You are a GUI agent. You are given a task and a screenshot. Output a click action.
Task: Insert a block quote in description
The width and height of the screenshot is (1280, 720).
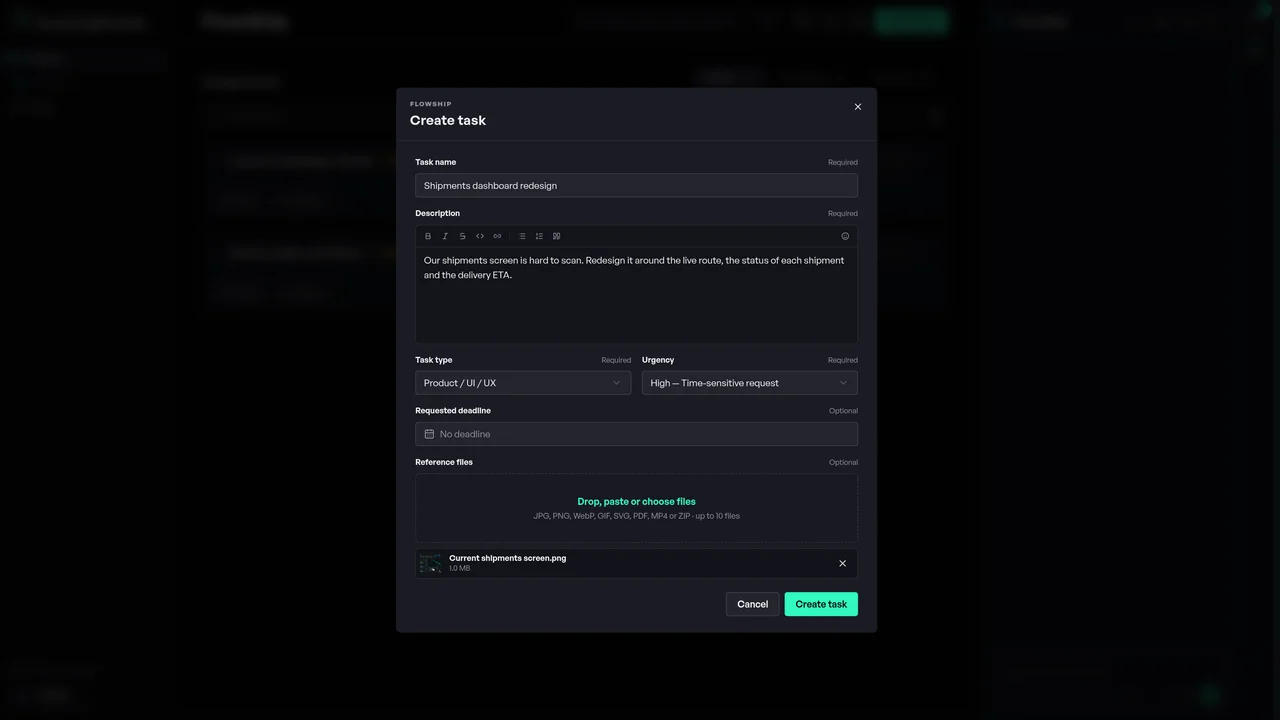[556, 236]
